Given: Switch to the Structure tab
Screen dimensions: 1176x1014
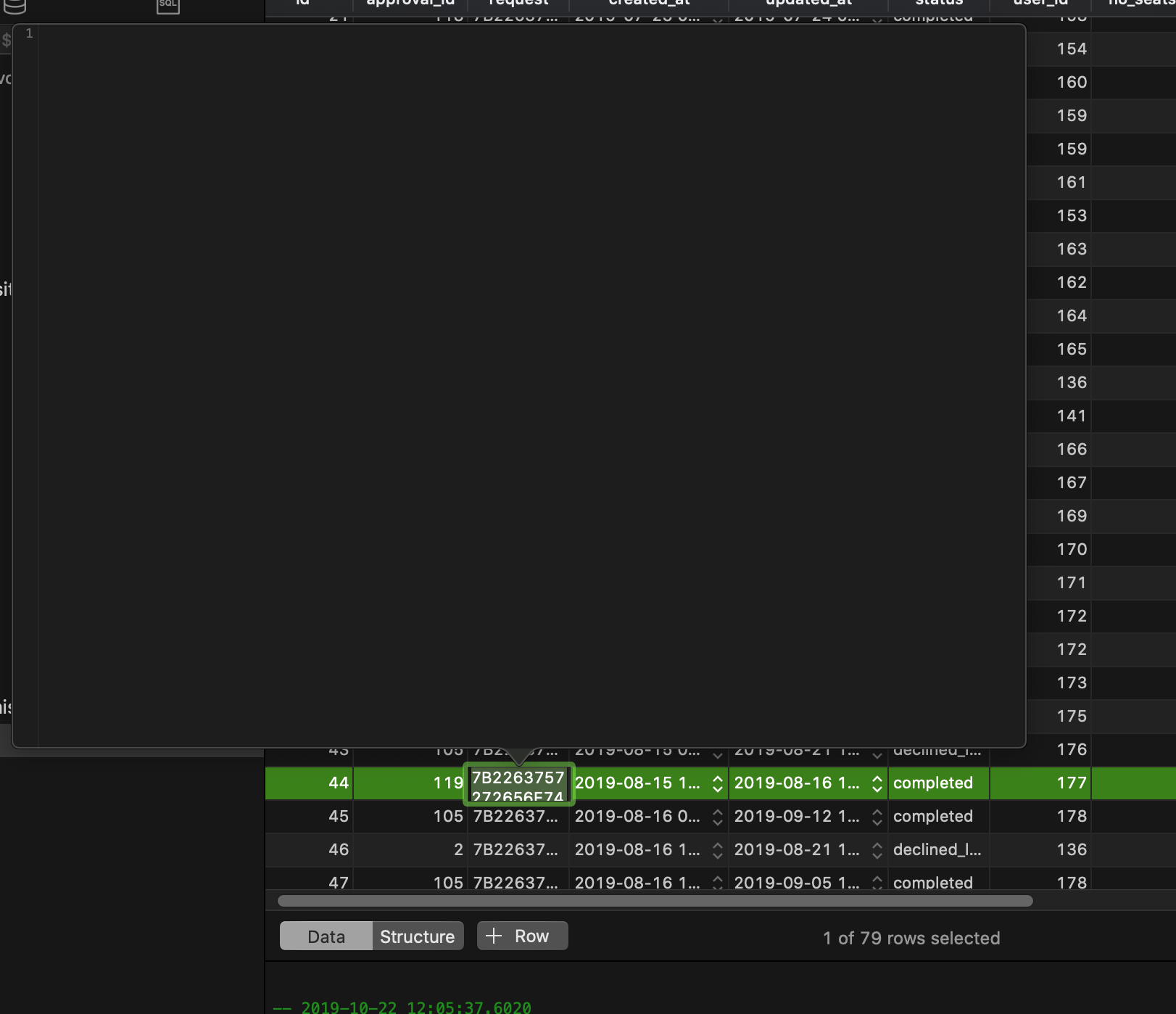Looking at the screenshot, I should (417, 936).
